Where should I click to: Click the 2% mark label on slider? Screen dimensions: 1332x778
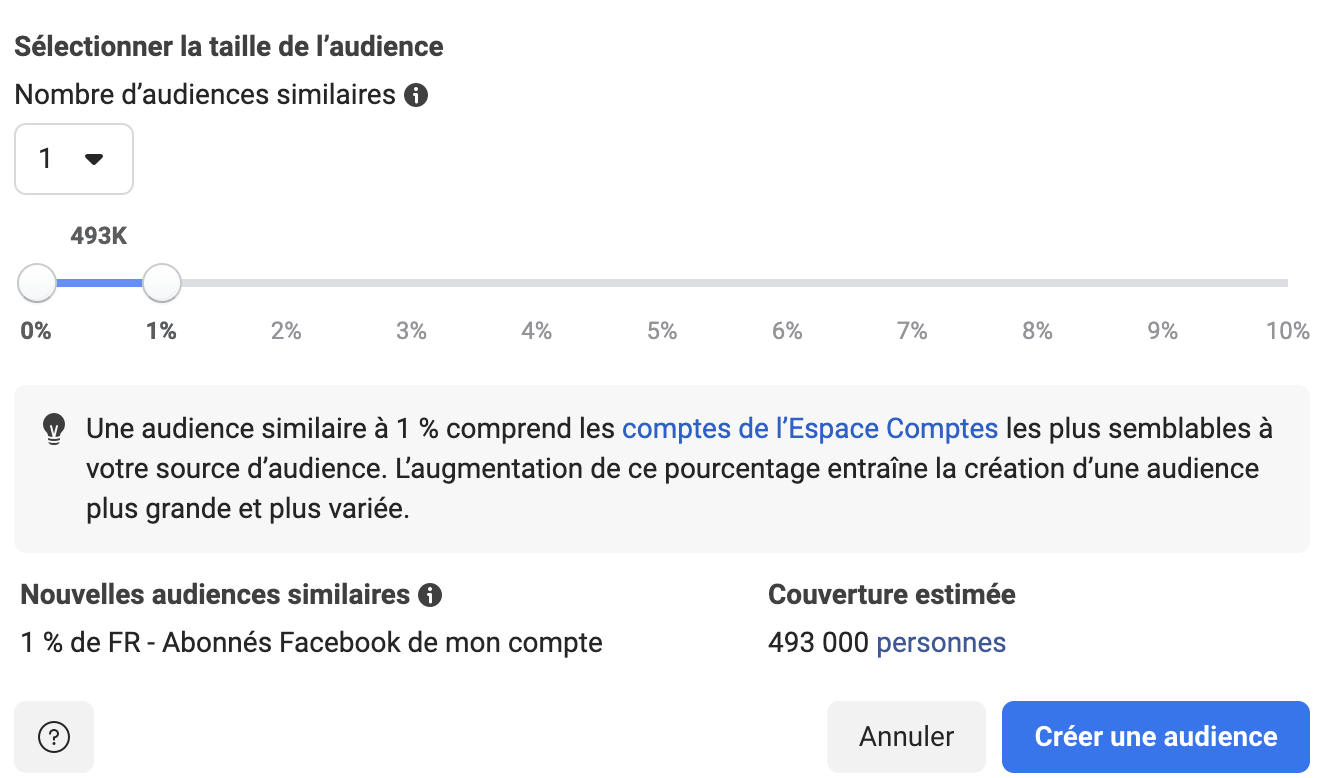pos(286,331)
